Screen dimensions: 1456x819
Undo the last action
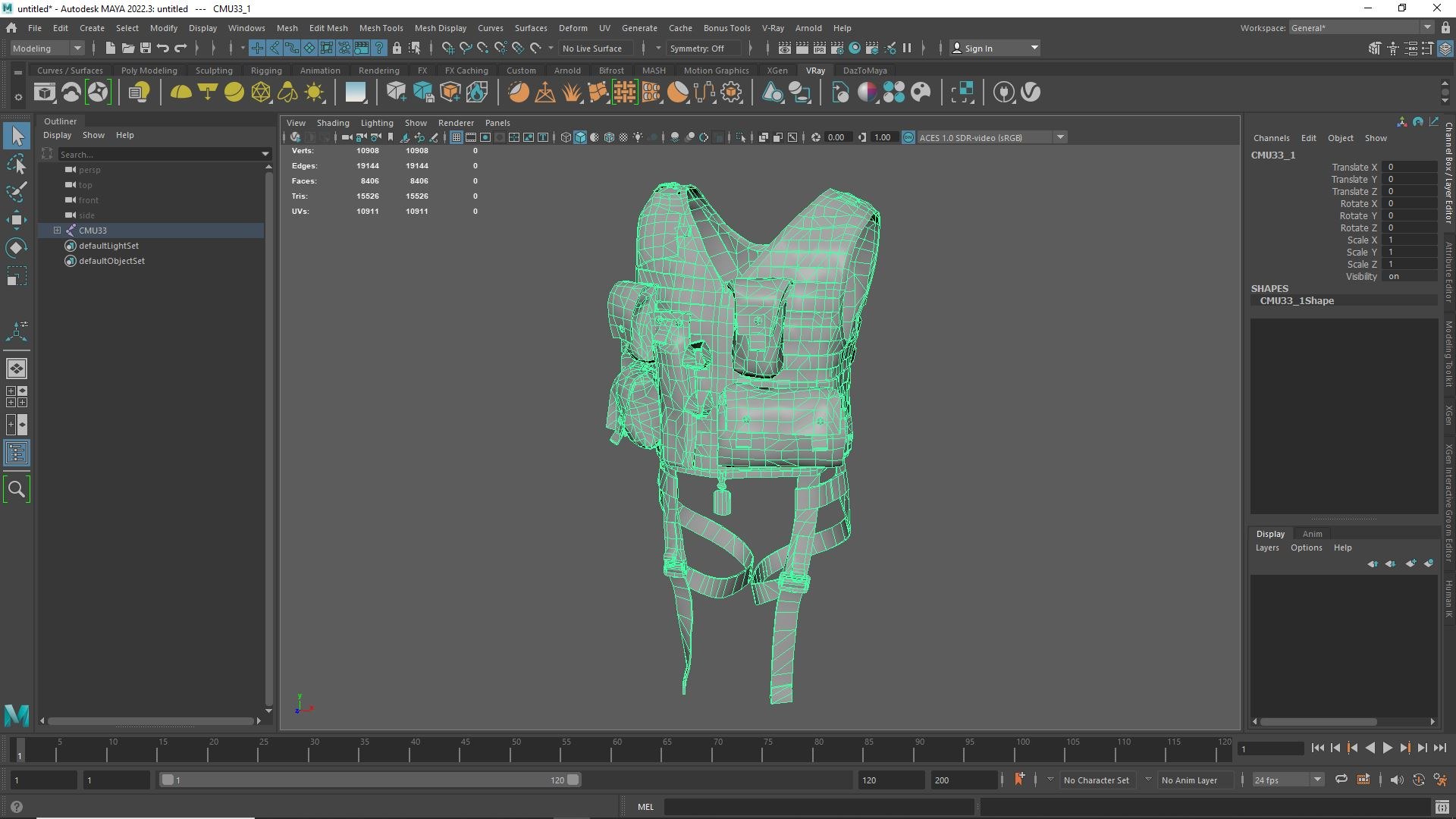(162, 48)
